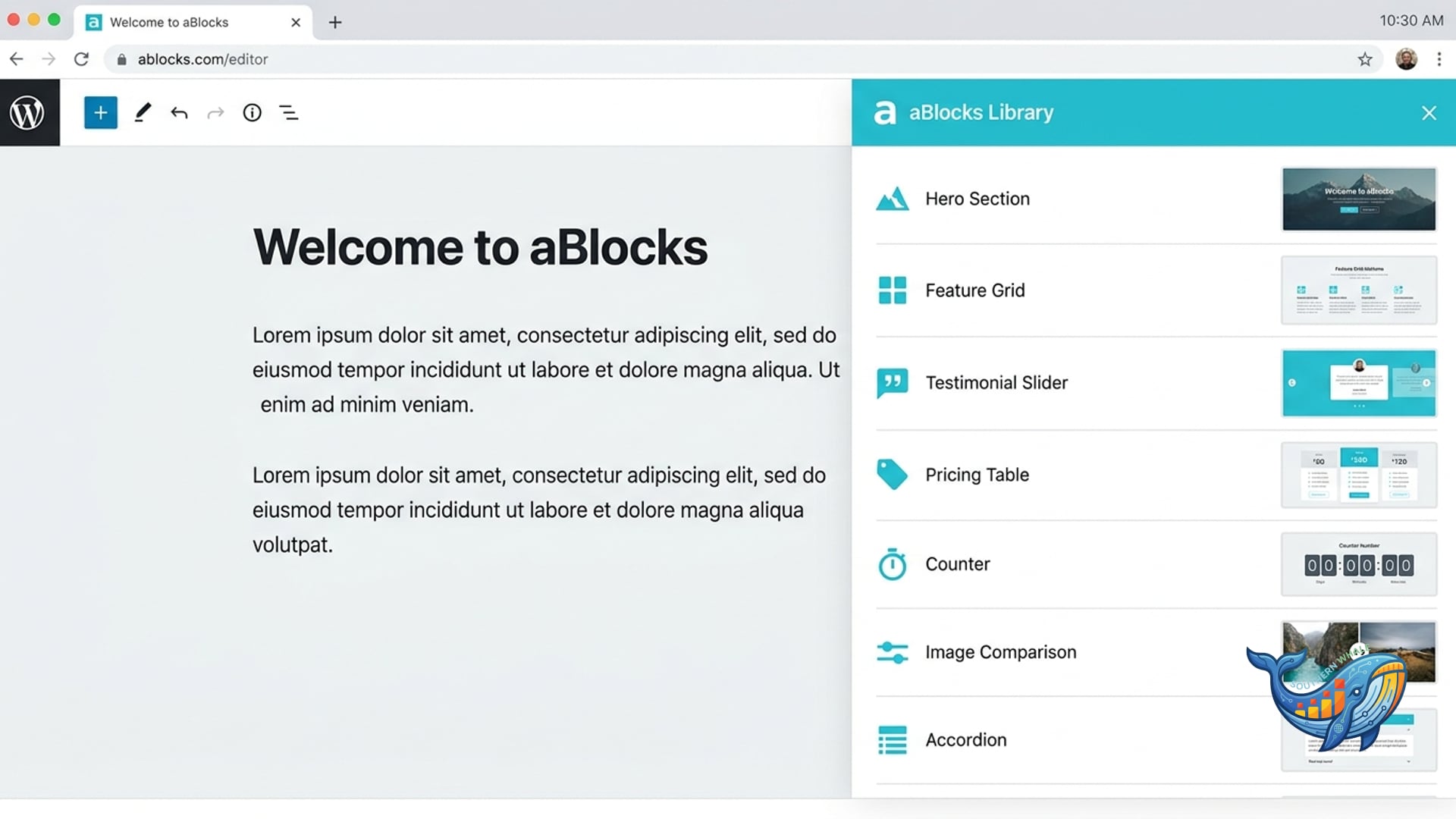The height and width of the screenshot is (819, 1456).
Task: Click the paragraph ending 'aliqua volutpat.'
Action: [539, 510]
